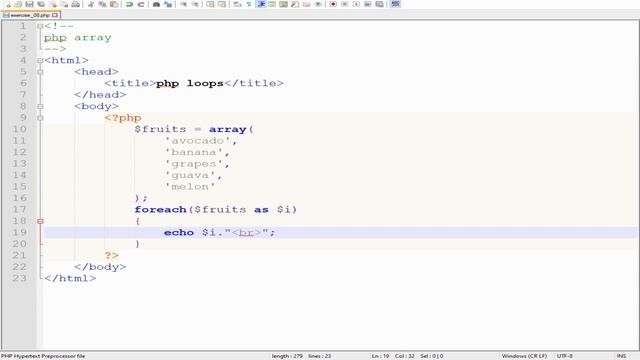Image resolution: width=640 pixels, height=360 pixels.
Task: Click the foreach keyword on line 17
Action: [x=160, y=209]
